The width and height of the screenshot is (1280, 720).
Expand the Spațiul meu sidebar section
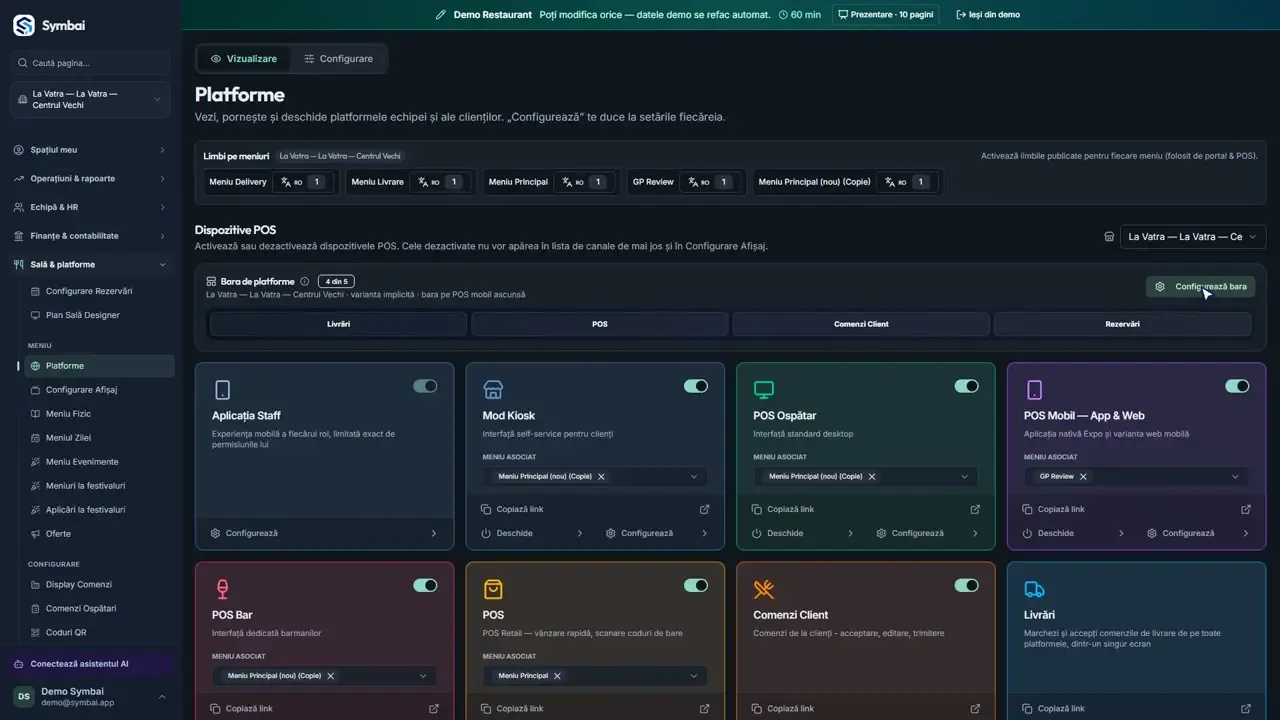coord(90,150)
